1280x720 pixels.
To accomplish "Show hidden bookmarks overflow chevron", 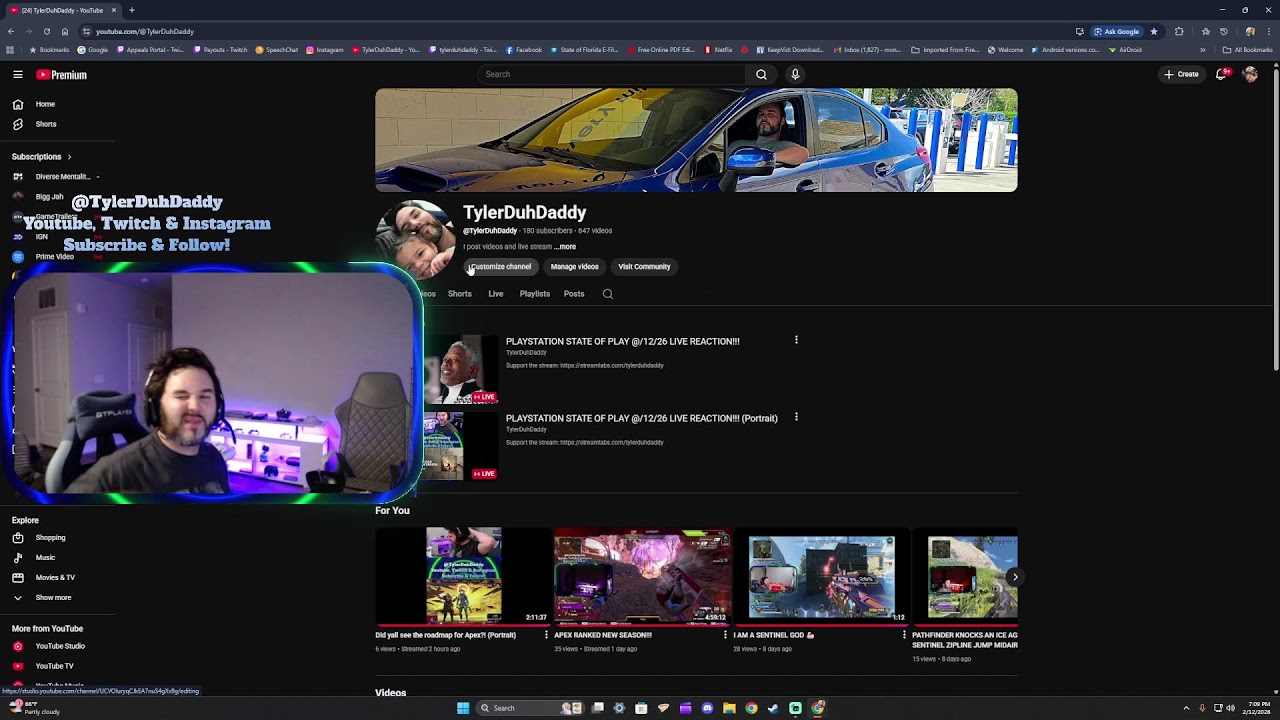I will (1203, 50).
